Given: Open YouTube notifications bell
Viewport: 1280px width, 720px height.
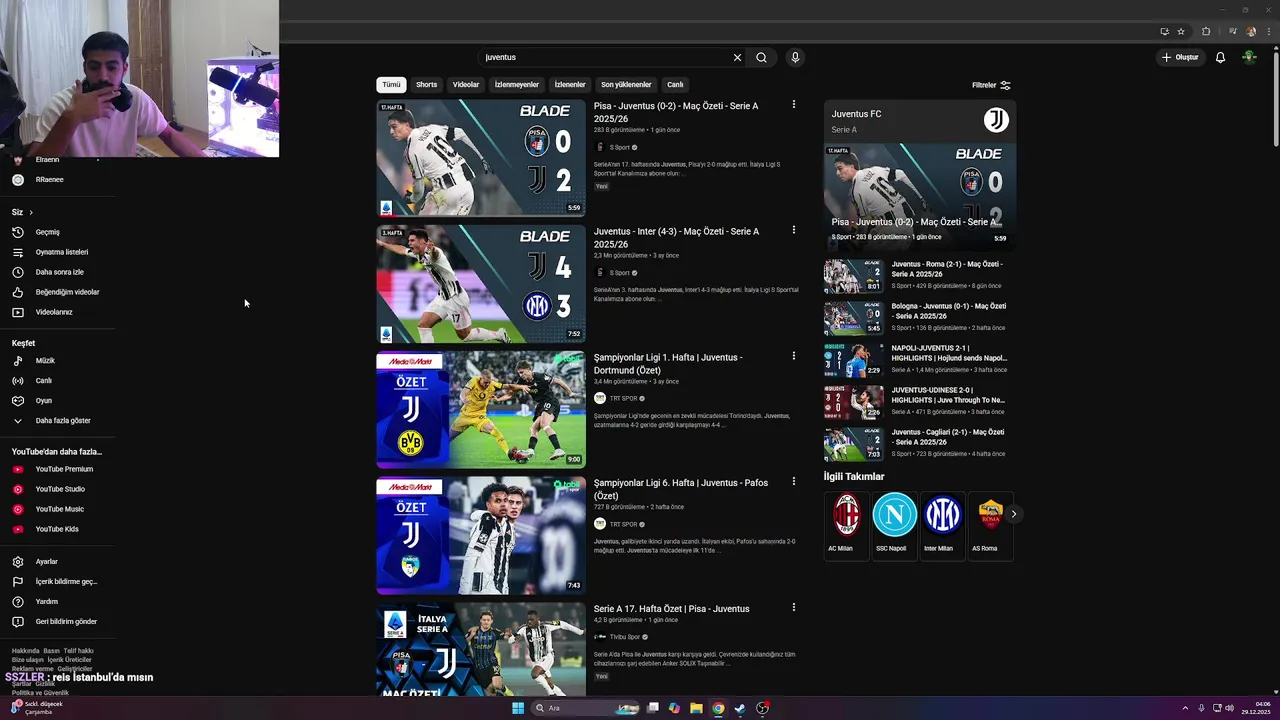Looking at the screenshot, I should tap(1220, 57).
